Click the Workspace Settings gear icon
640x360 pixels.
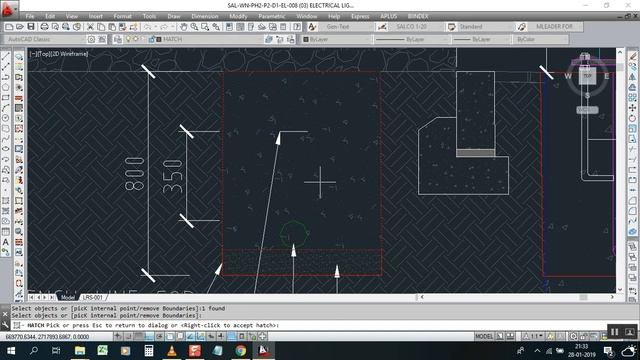[91, 39]
